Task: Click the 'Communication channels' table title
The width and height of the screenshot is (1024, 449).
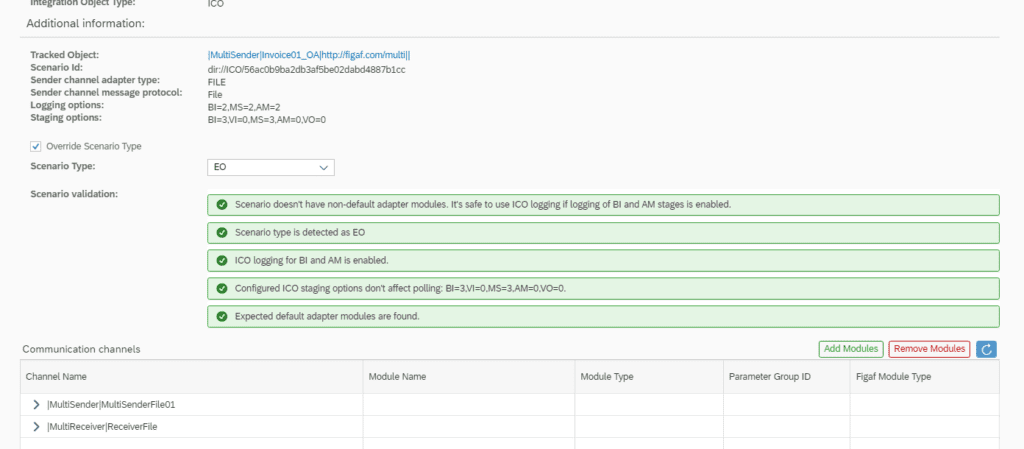Action: pyautogui.click(x=81, y=349)
